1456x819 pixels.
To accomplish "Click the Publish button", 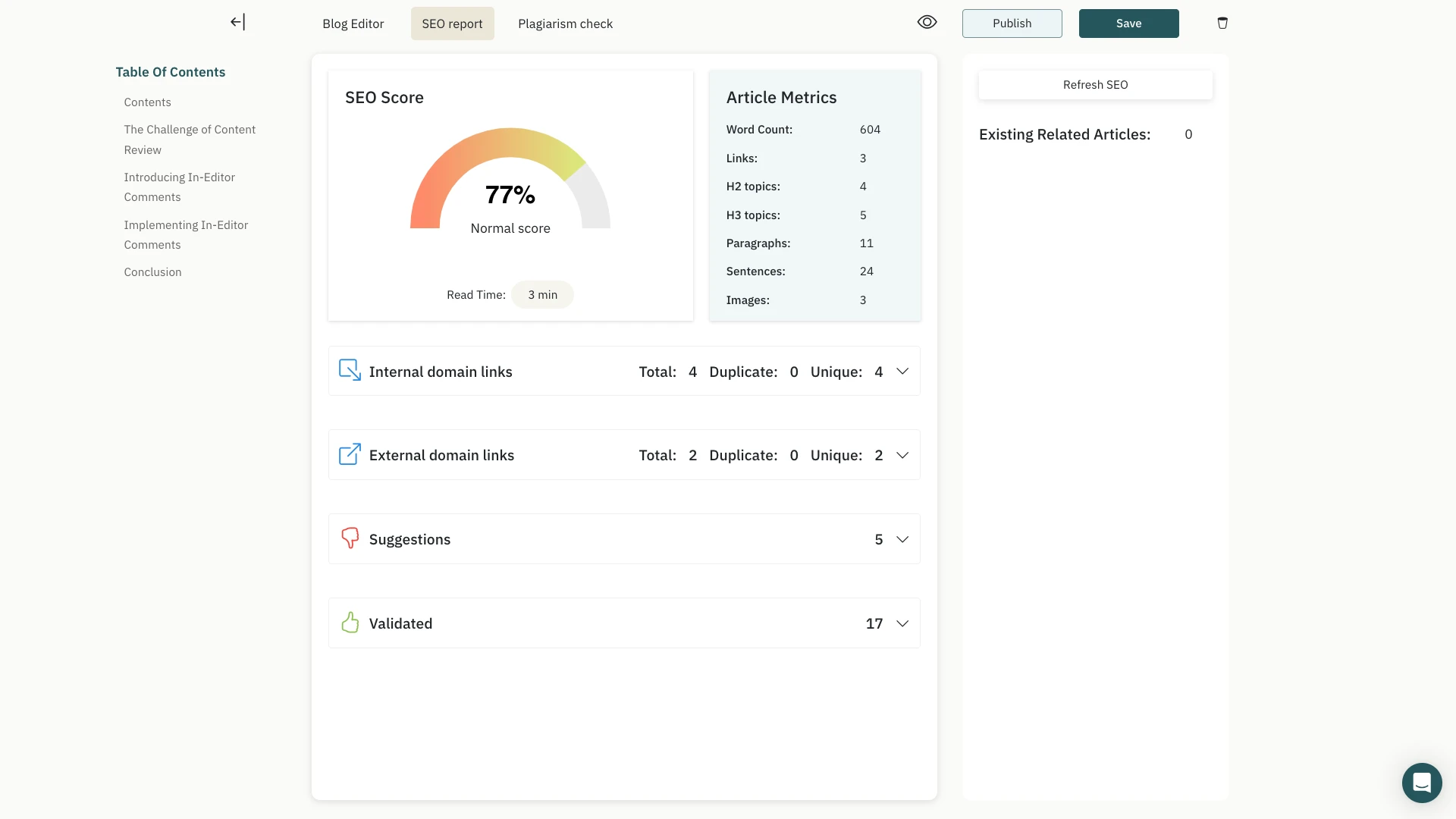I will click(1012, 24).
